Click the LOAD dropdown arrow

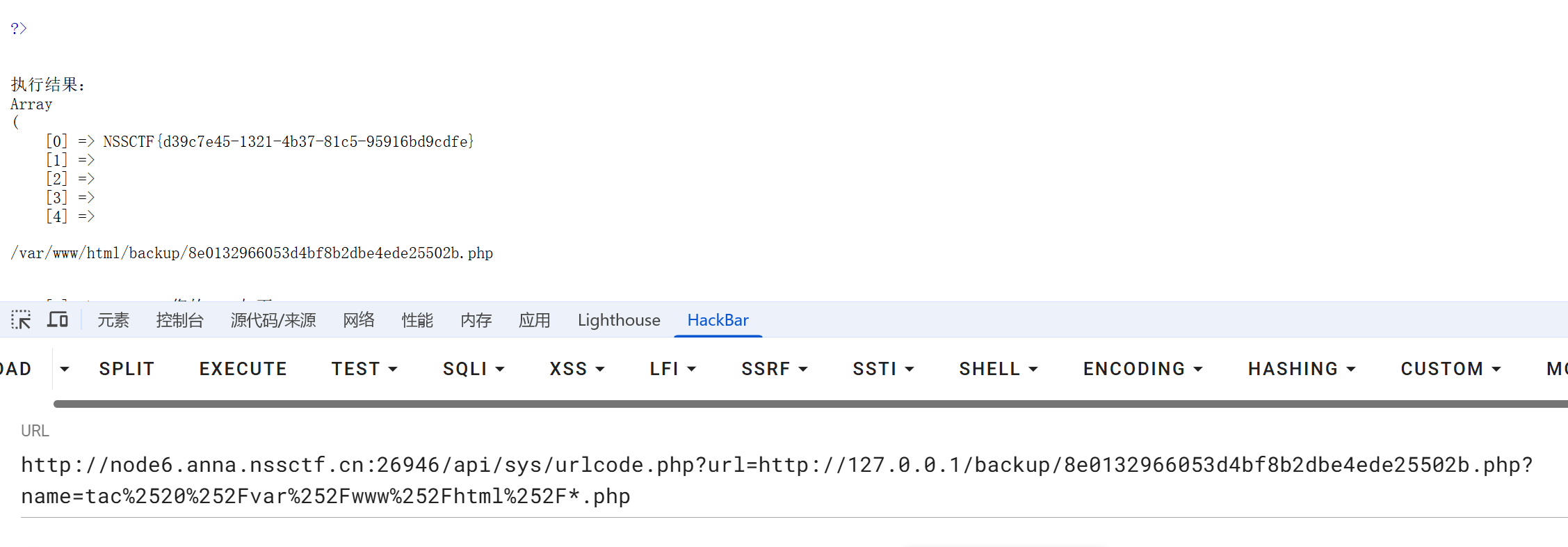coord(65,369)
